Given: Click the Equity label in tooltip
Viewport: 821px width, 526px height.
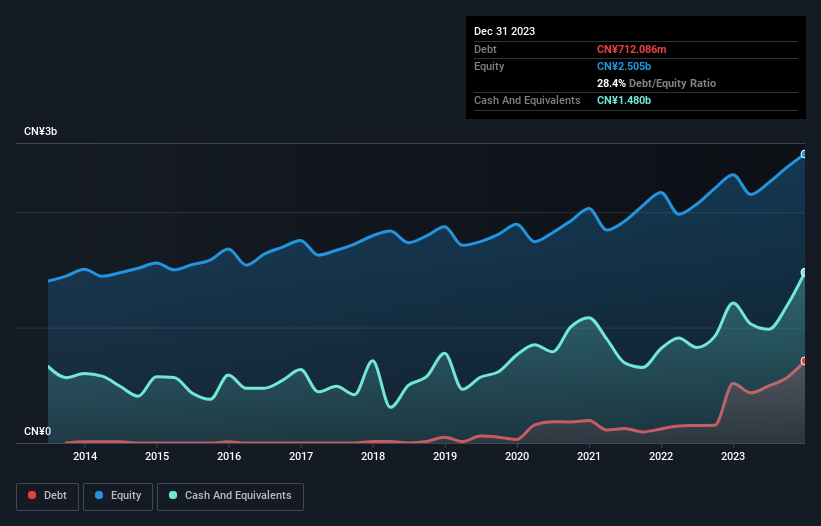Looking at the screenshot, I should tap(489, 66).
